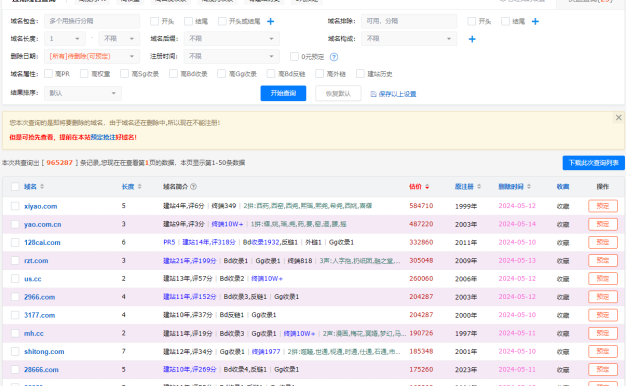The image size is (626, 386).
Task: Click 收藏 for the mh.cc row
Action: tap(563, 333)
